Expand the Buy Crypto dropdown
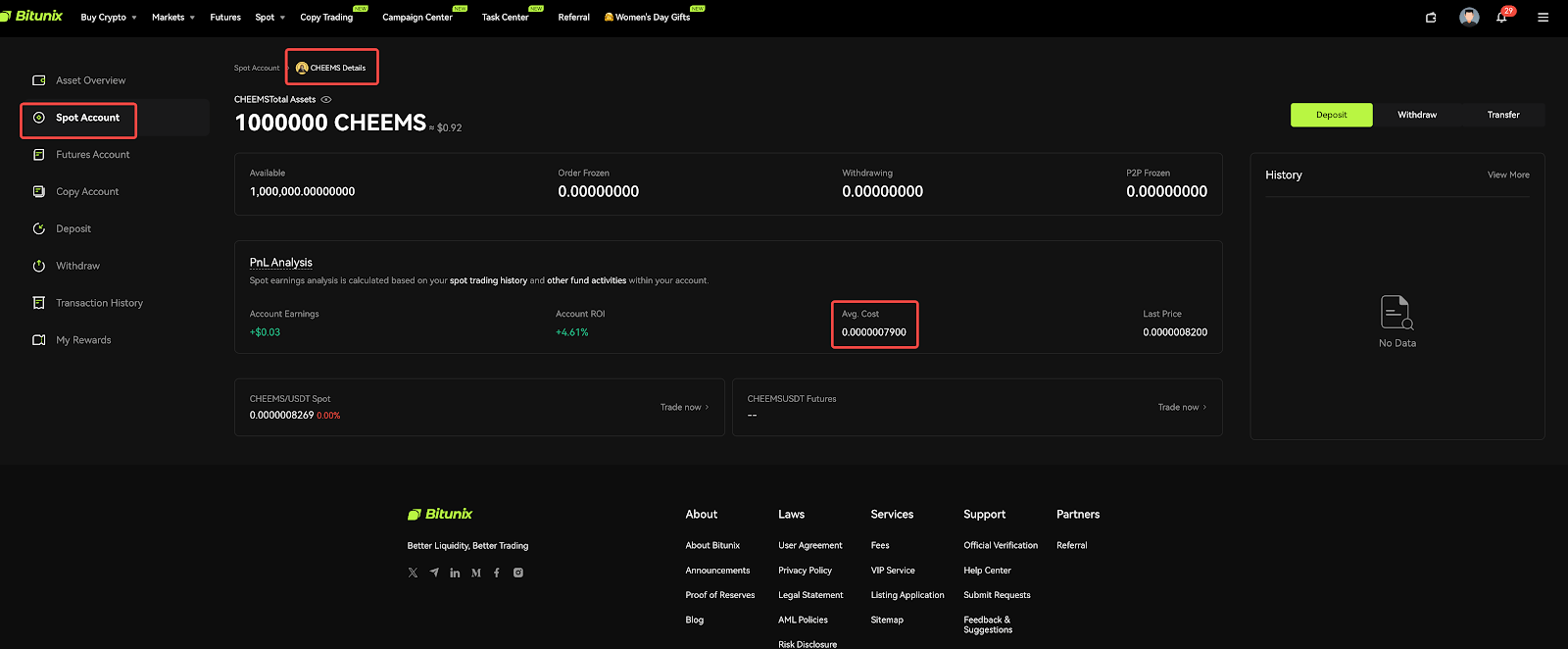1568x649 pixels. point(108,18)
